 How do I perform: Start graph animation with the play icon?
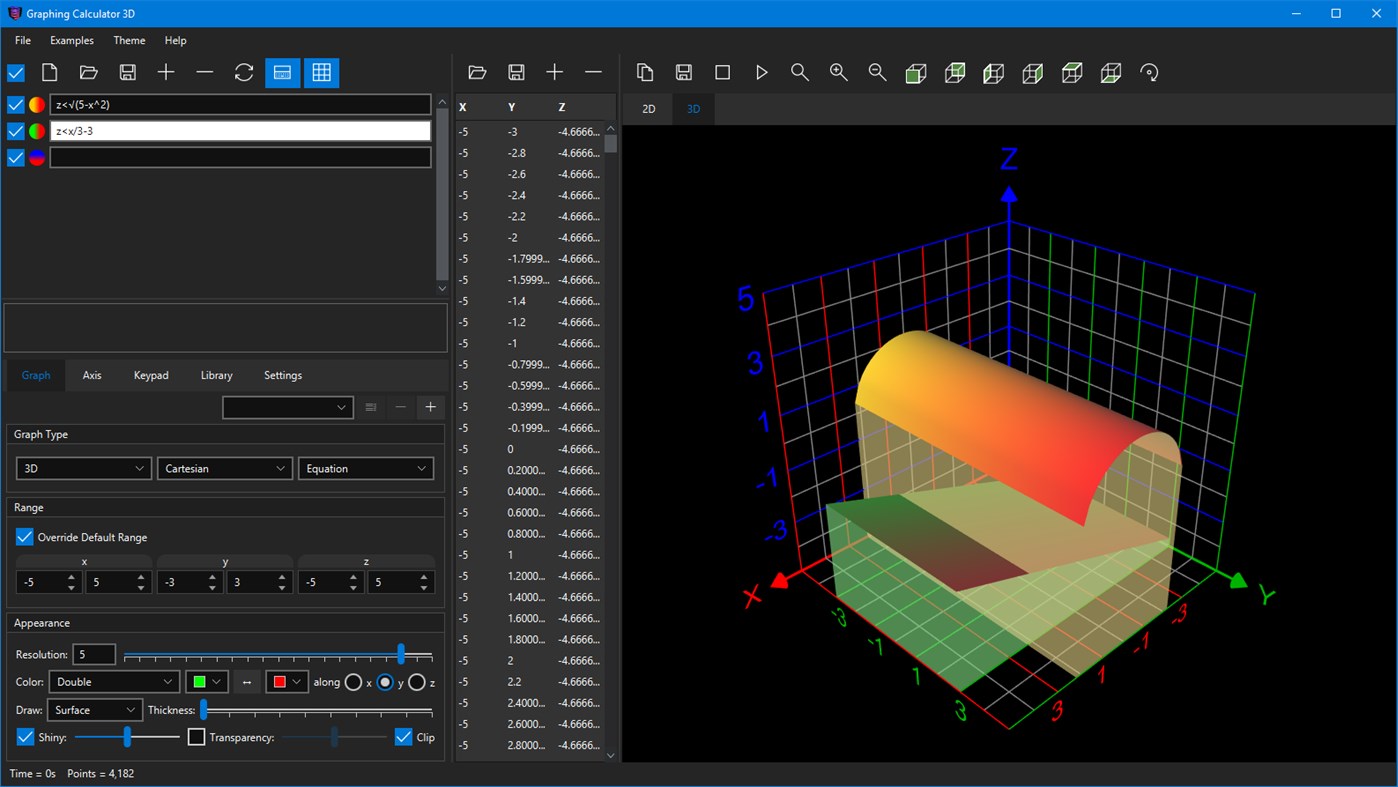(762, 72)
